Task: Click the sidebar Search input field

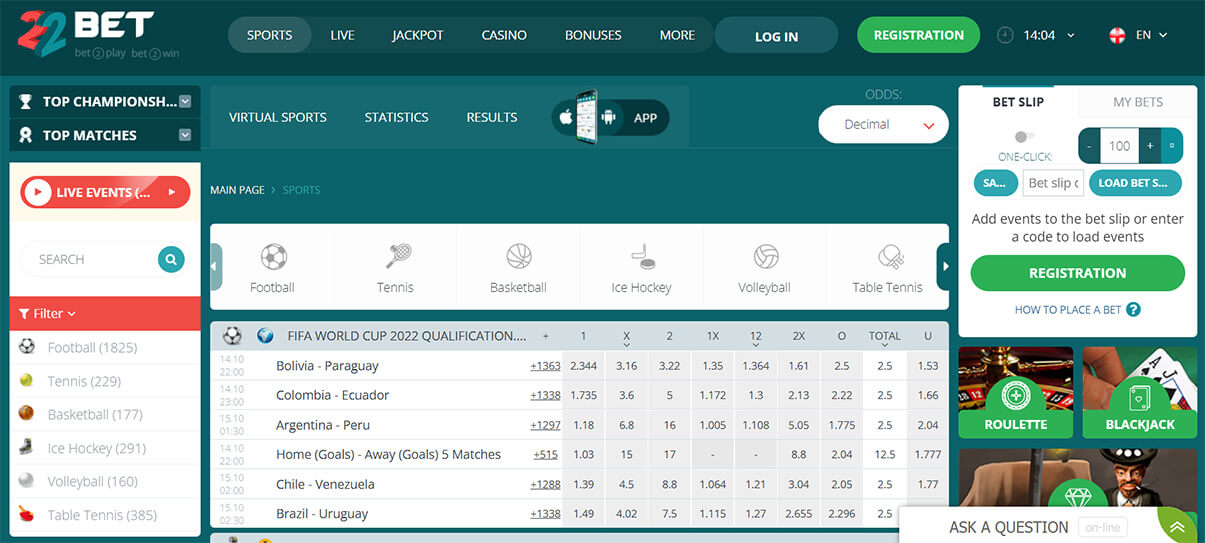Action: click(90, 259)
